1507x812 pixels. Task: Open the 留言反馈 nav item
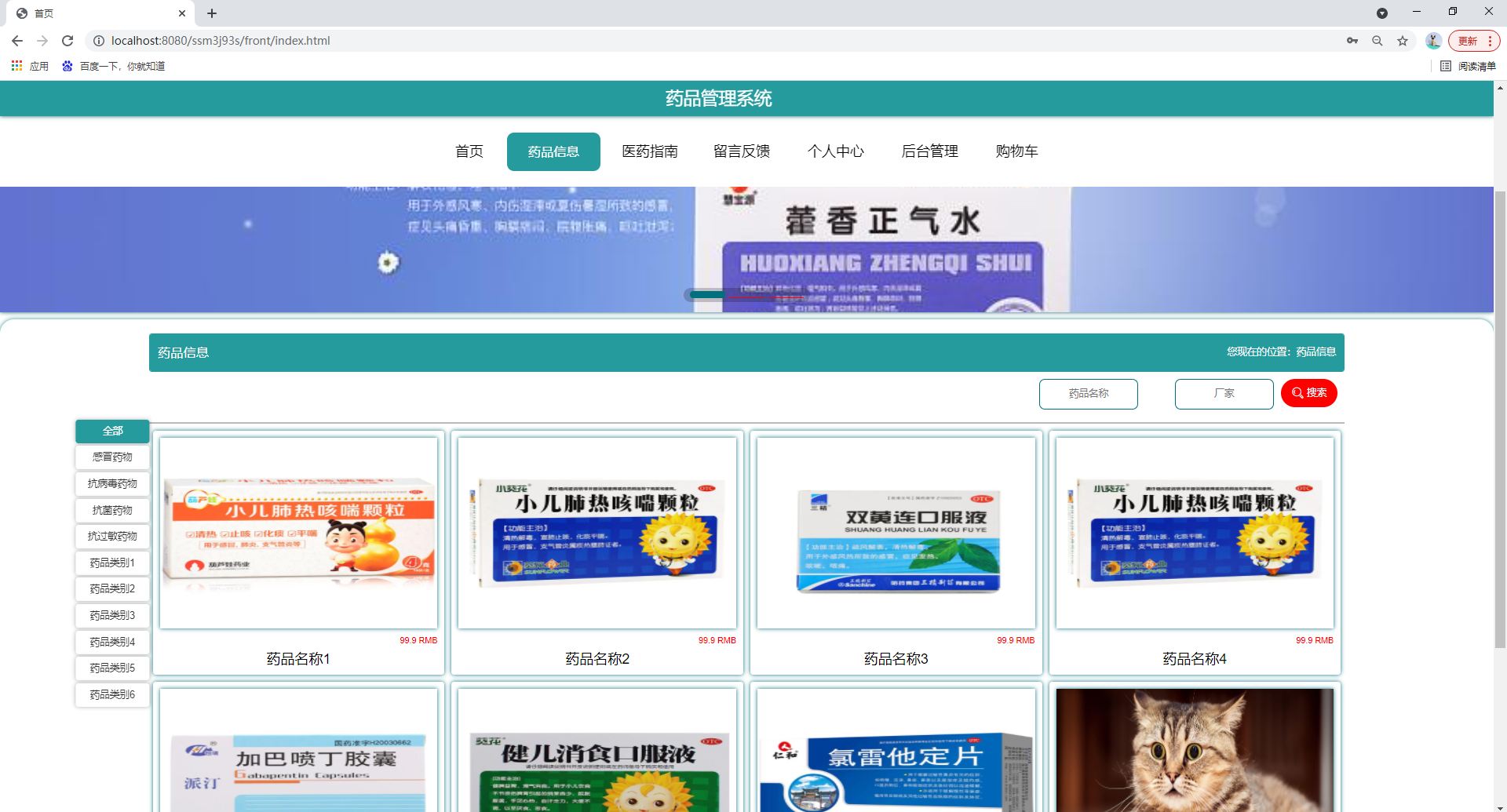pyautogui.click(x=742, y=151)
